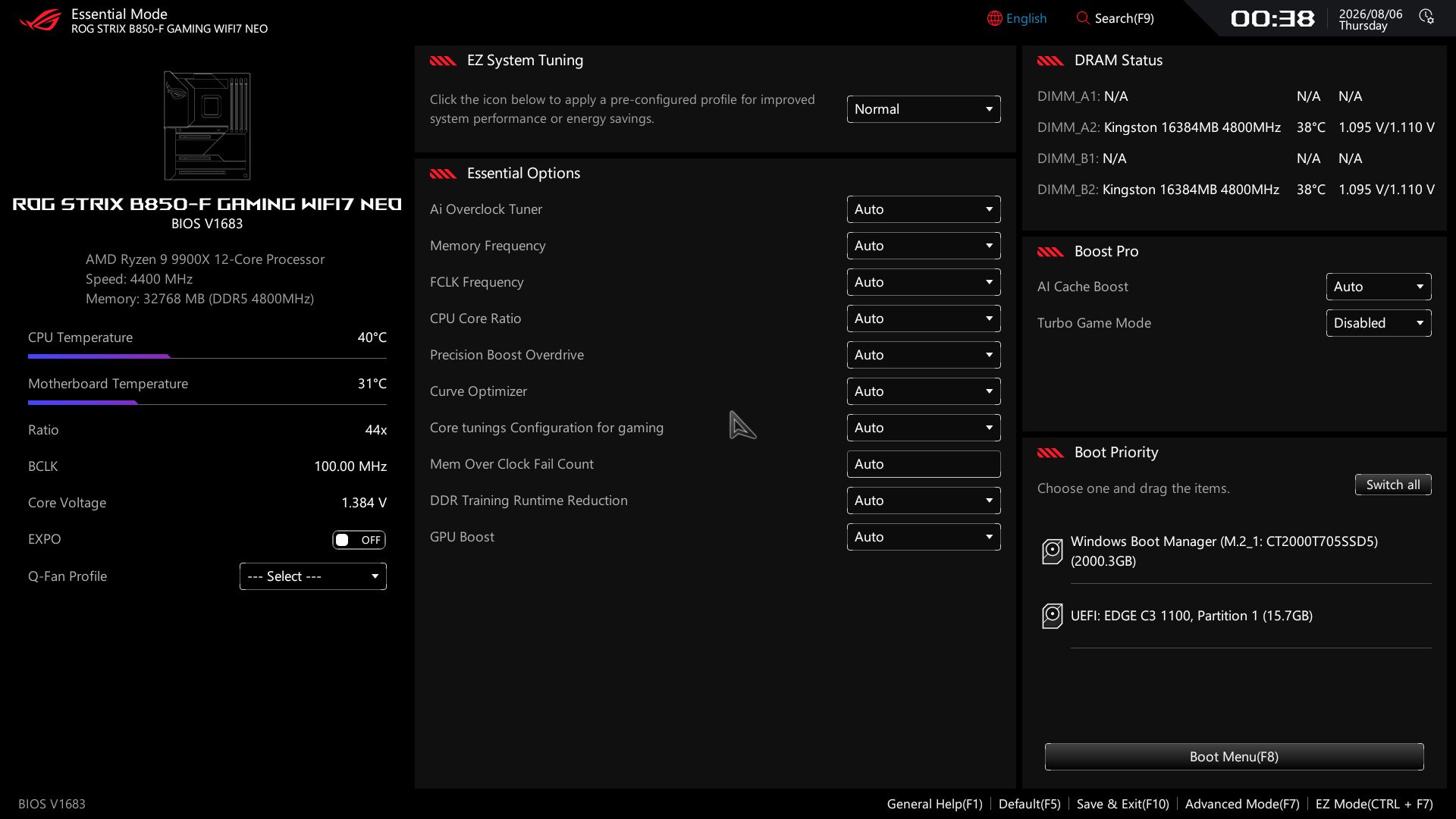Click the ROG logo icon
Viewport: 1456px width, 819px height.
(x=39, y=20)
